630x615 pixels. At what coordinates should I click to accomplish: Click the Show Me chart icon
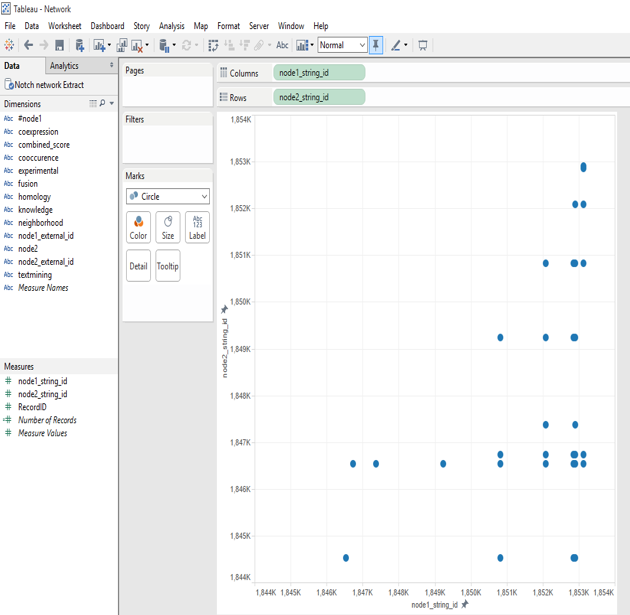tap(303, 45)
